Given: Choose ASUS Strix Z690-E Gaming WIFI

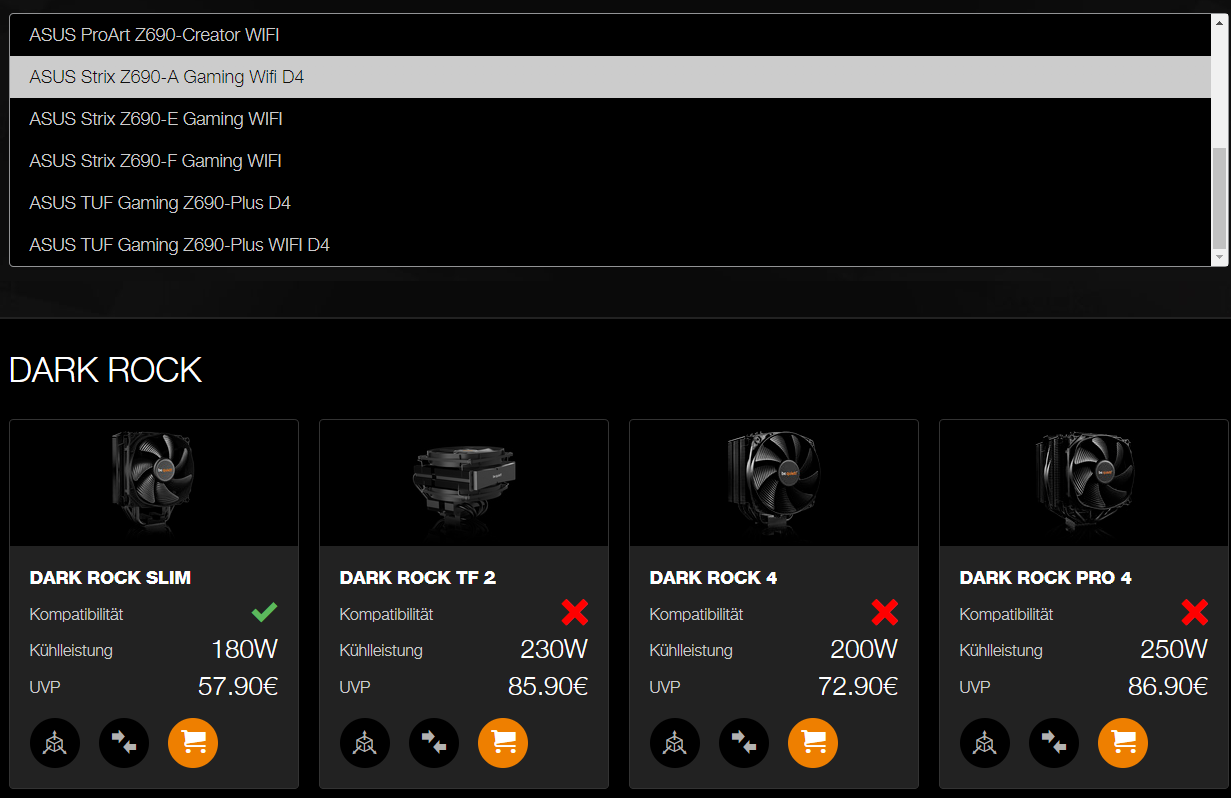Looking at the screenshot, I should (610, 119).
